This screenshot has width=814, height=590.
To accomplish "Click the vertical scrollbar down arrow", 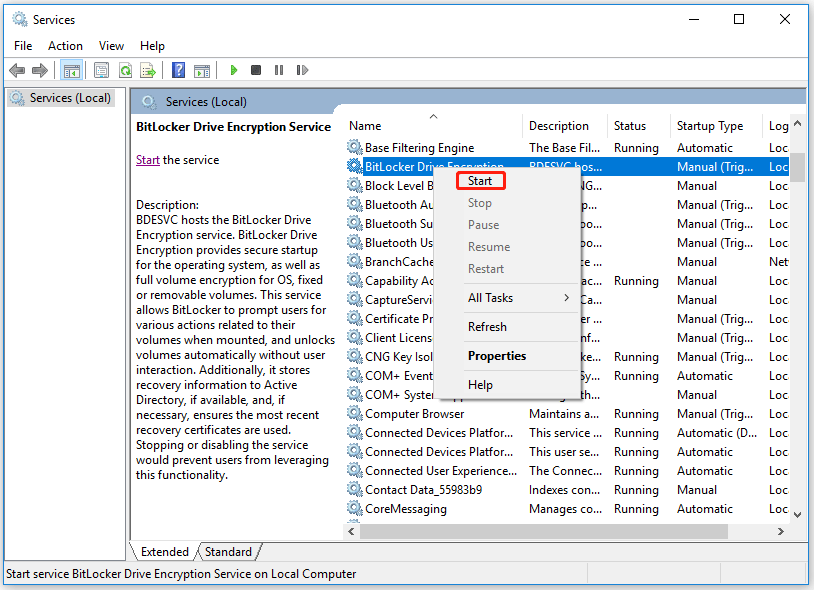I will (798, 515).
